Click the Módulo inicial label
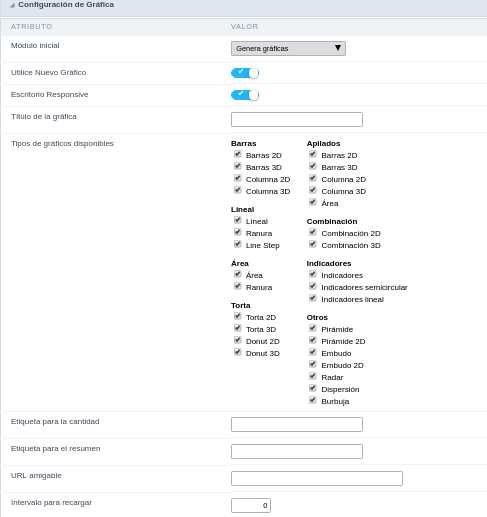This screenshot has height=517, width=487. click(35, 46)
